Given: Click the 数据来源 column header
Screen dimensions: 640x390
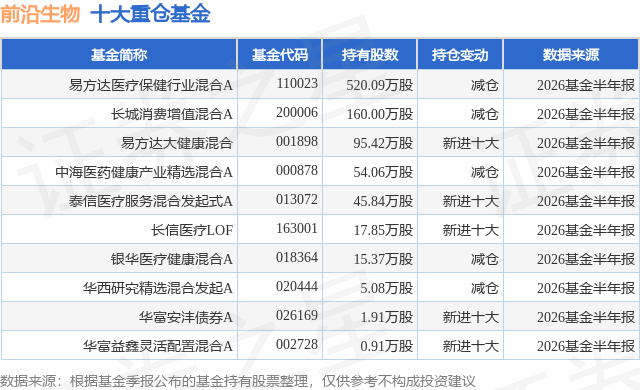Looking at the screenshot, I should (x=571, y=55).
